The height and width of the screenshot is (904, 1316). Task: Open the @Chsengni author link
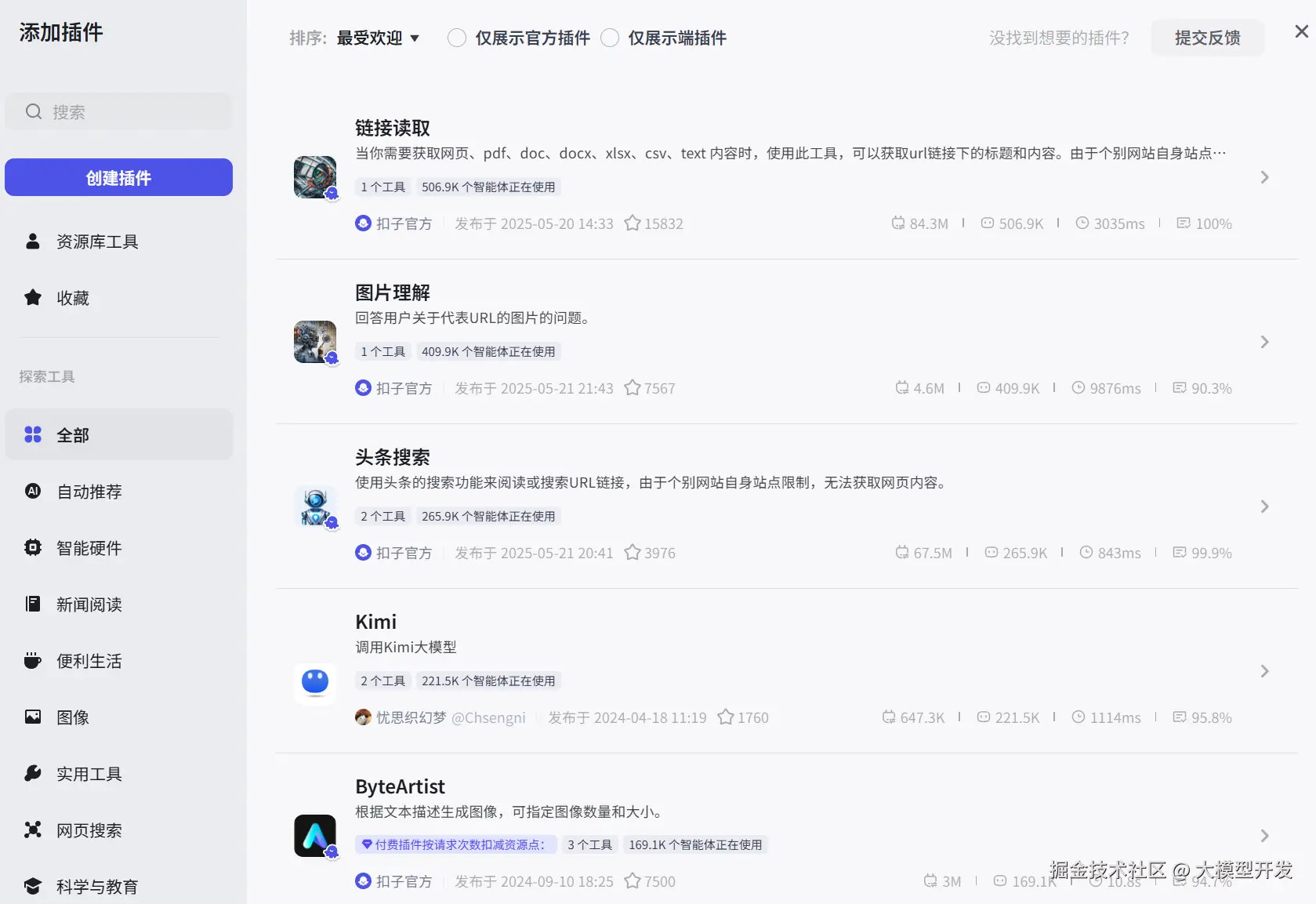click(x=488, y=717)
